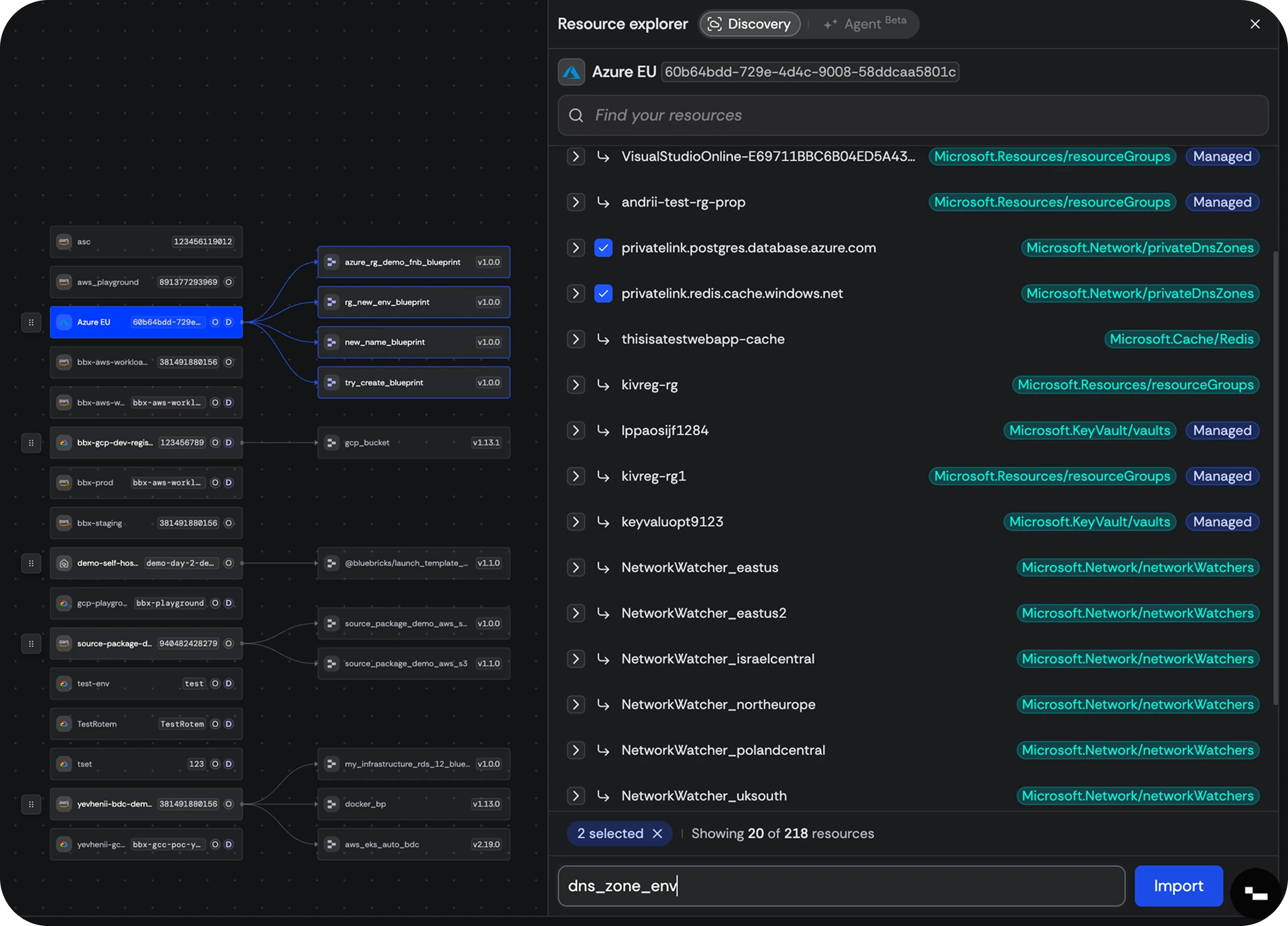Click the dns_zone_env name input field
This screenshot has height=926, width=1288.
tap(841, 886)
